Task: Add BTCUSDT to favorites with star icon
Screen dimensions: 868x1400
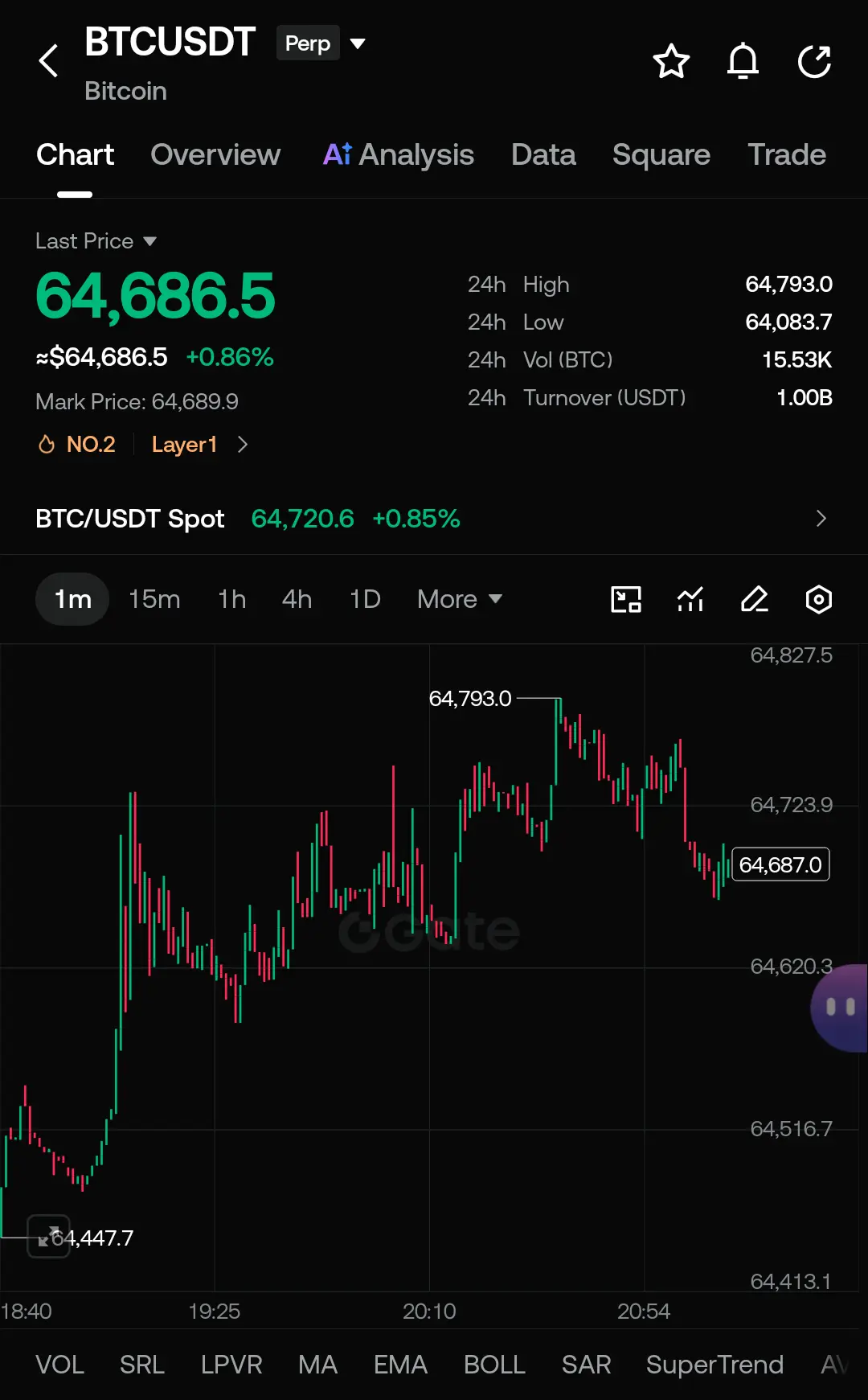Action: coord(671,61)
